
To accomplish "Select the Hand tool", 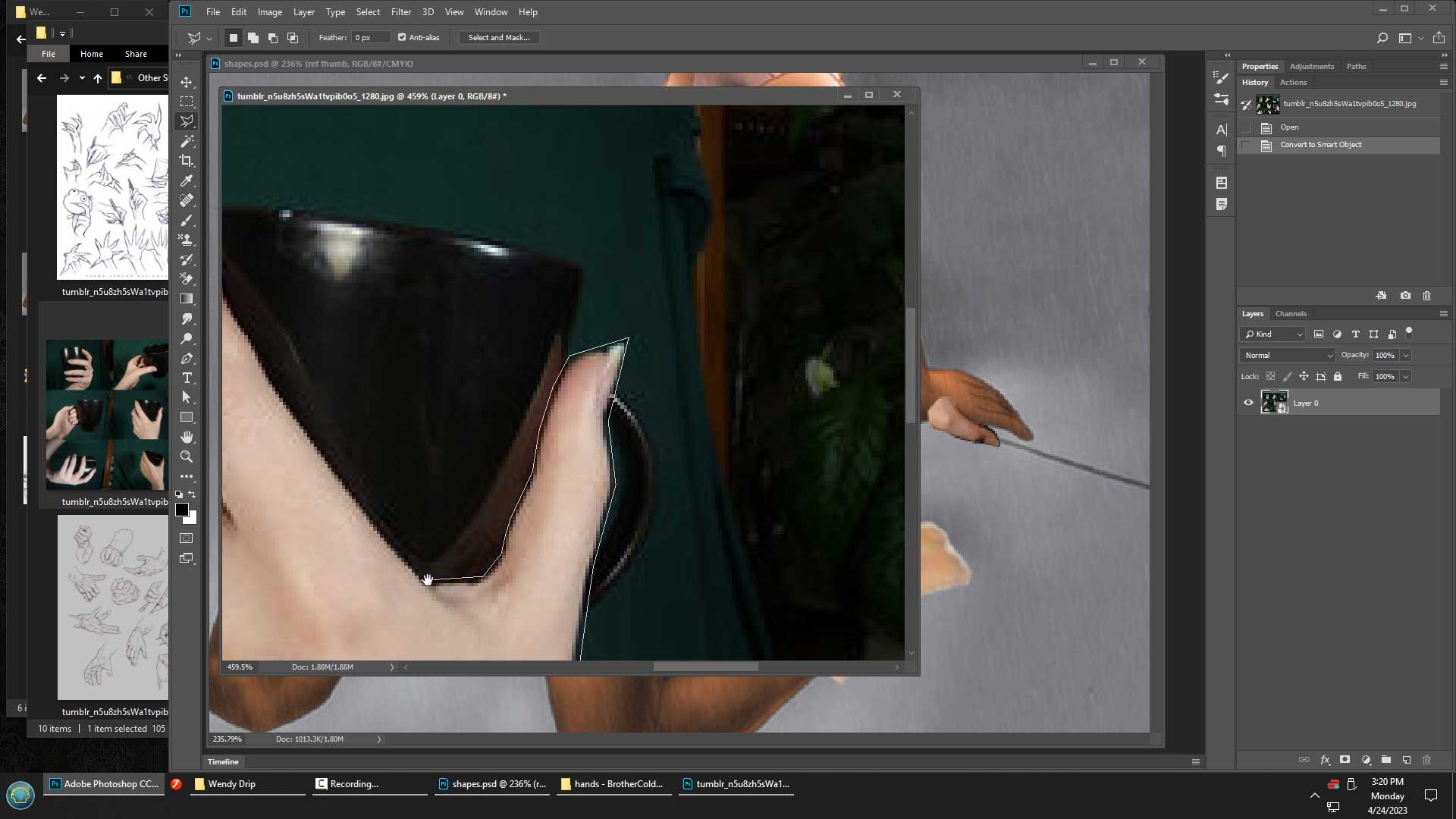I will point(187,437).
